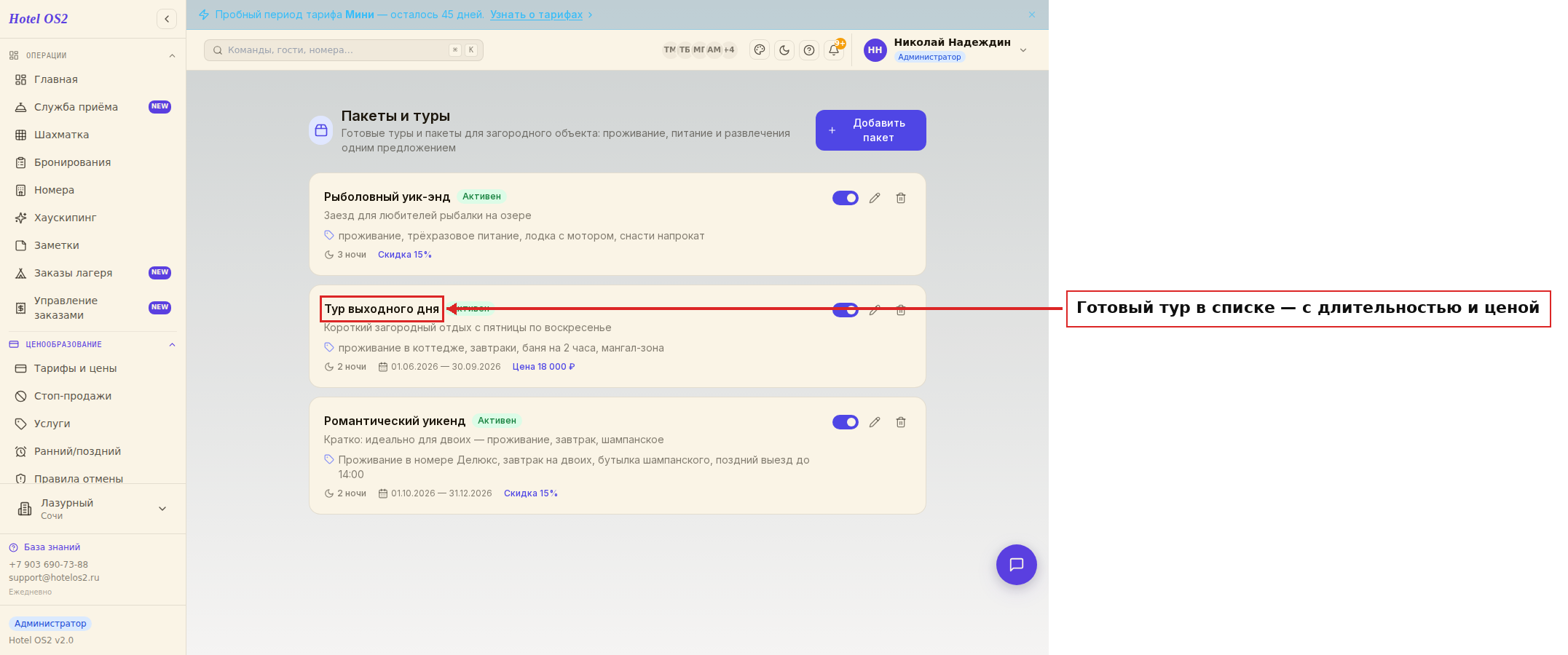Click the Активен badge of Рыболовный уик-энд
The height and width of the screenshot is (655, 1568).
[481, 196]
